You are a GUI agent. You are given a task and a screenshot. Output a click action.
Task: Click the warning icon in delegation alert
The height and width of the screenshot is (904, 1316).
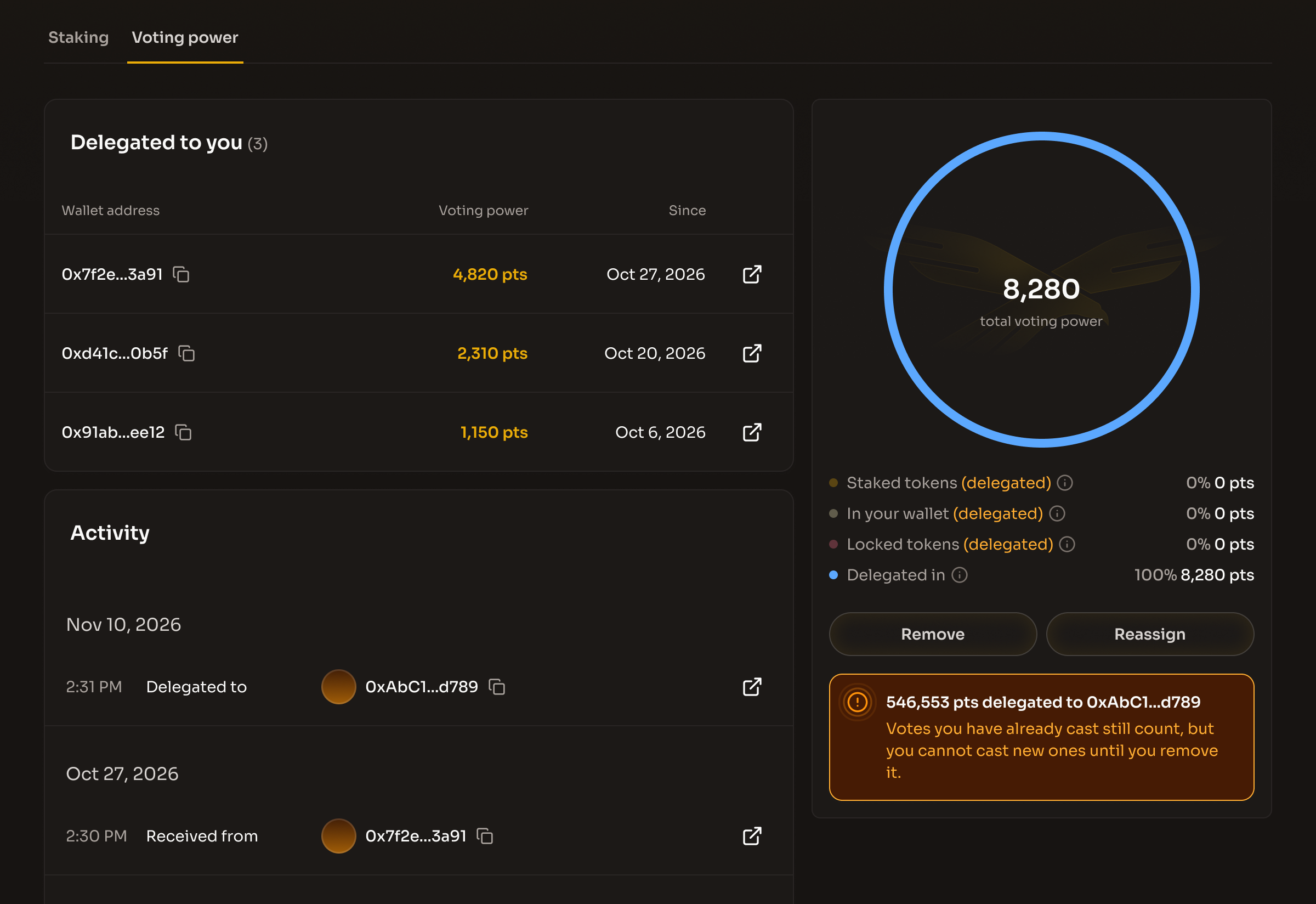coord(858,702)
